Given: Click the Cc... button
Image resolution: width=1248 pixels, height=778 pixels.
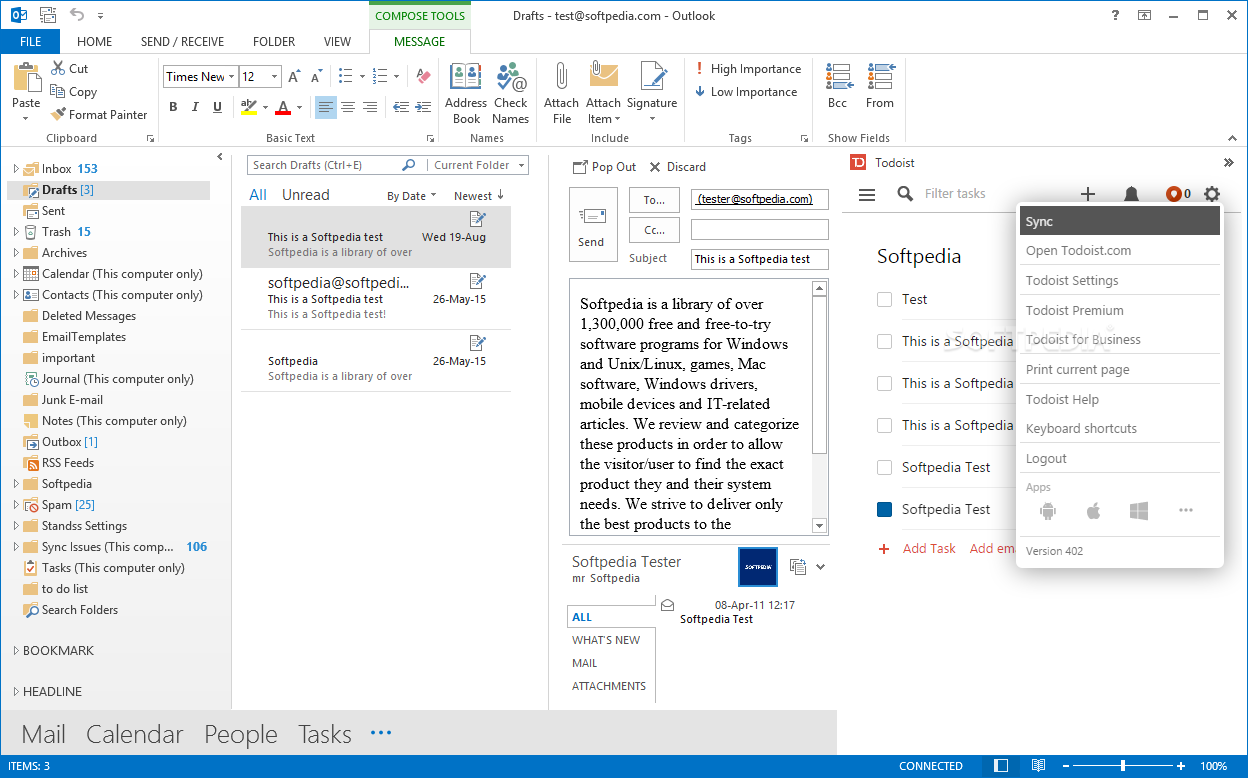Looking at the screenshot, I should tap(654, 230).
